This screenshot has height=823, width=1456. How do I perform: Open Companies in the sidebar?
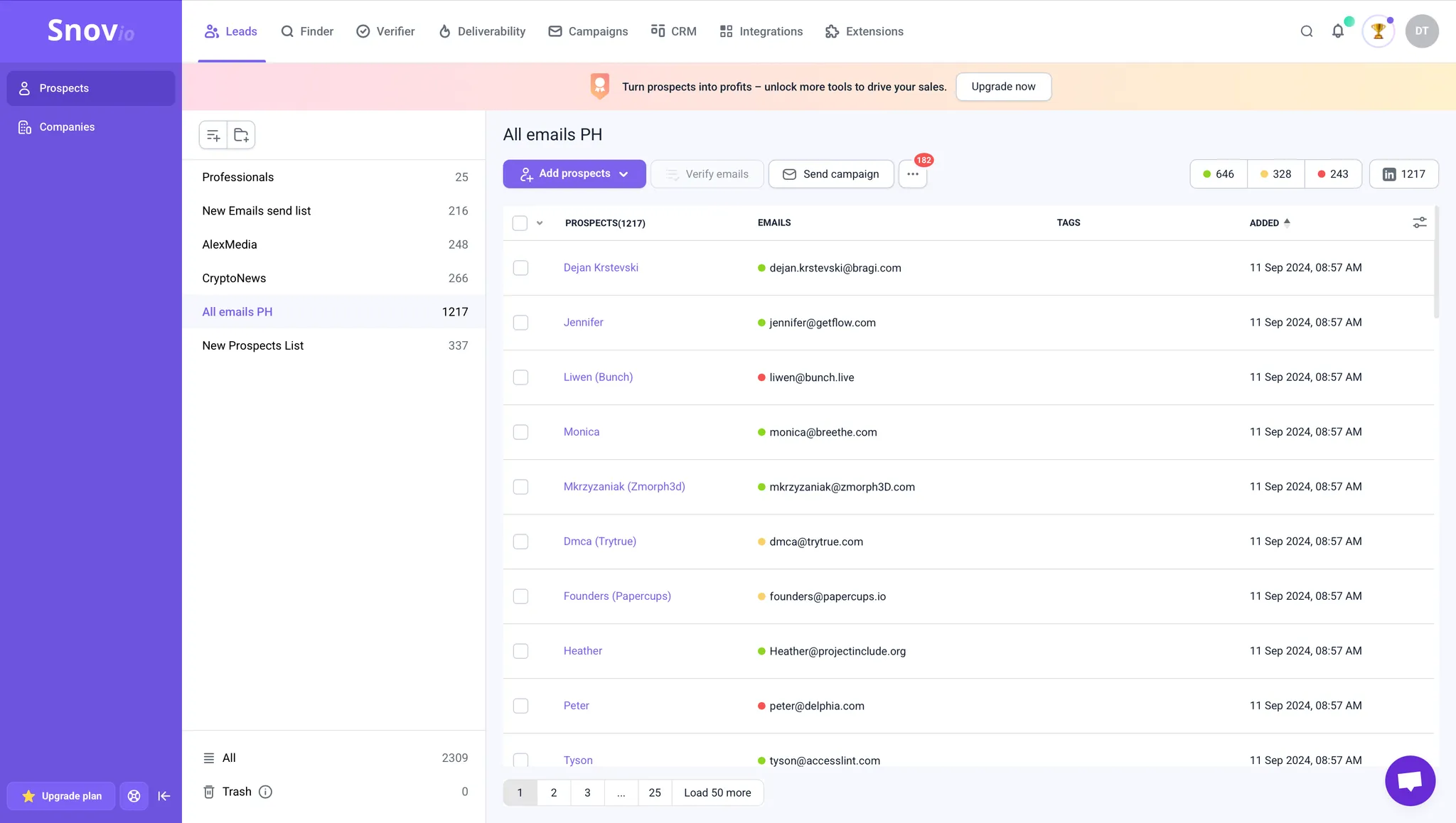click(91, 127)
